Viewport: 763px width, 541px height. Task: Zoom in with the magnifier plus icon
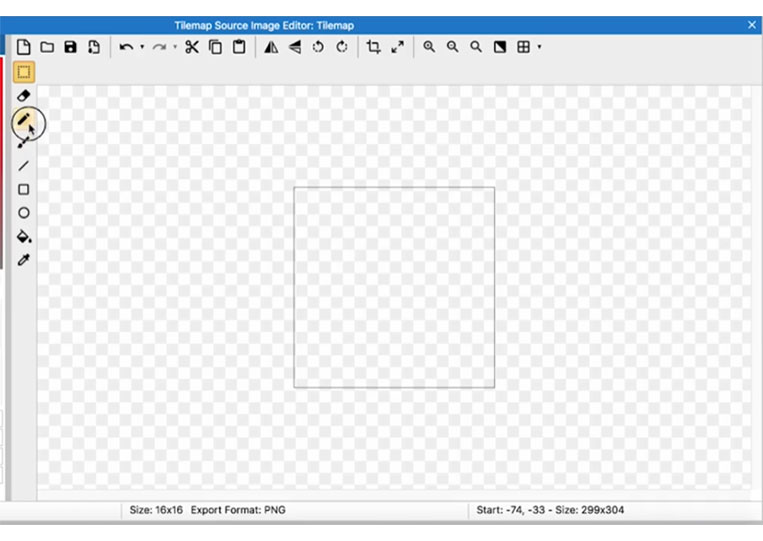point(429,47)
